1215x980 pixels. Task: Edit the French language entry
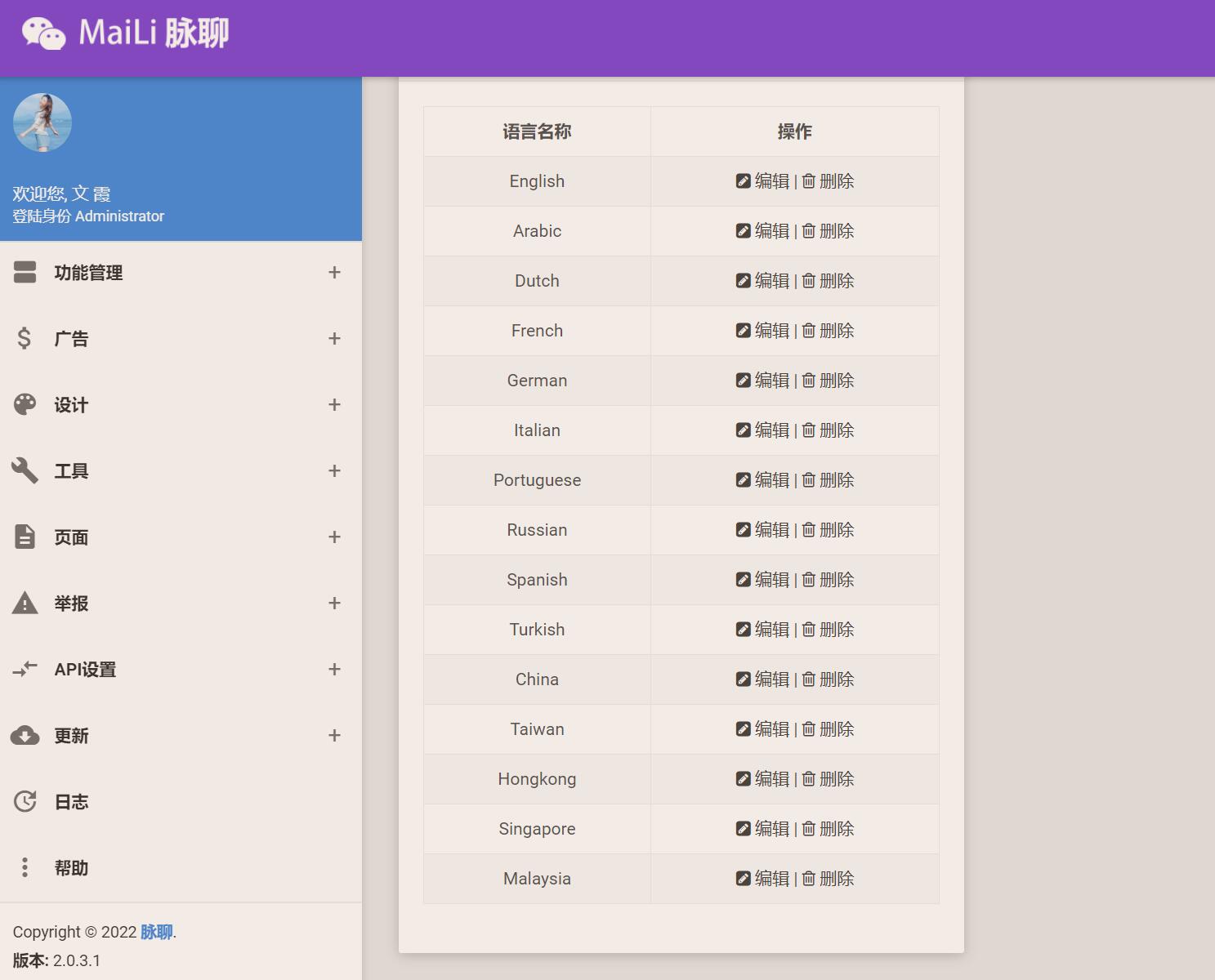(762, 331)
